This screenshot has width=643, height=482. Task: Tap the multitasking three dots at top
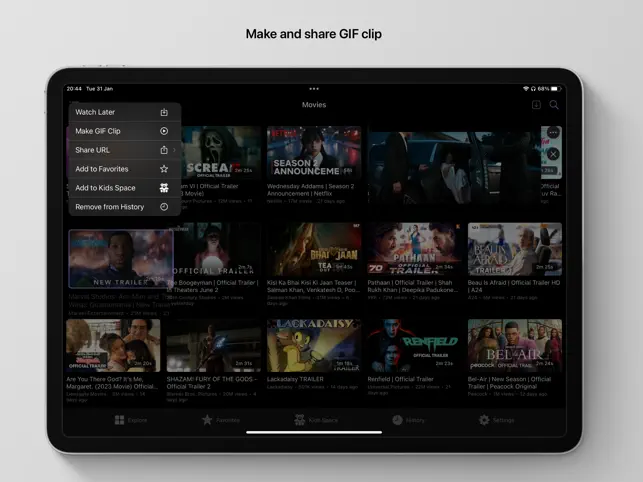314,89
